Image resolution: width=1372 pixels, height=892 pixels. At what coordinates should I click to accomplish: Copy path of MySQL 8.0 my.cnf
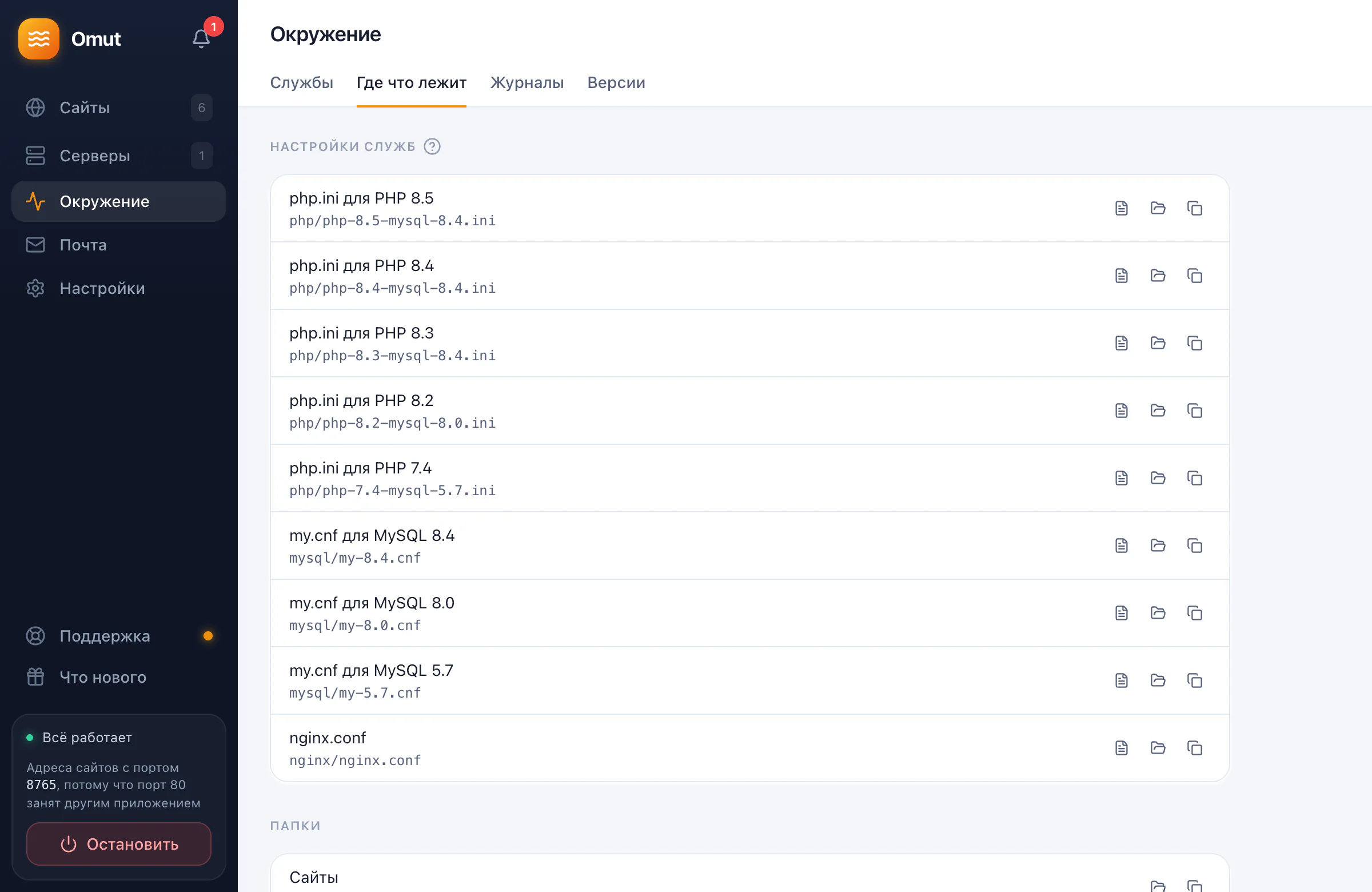click(1194, 613)
